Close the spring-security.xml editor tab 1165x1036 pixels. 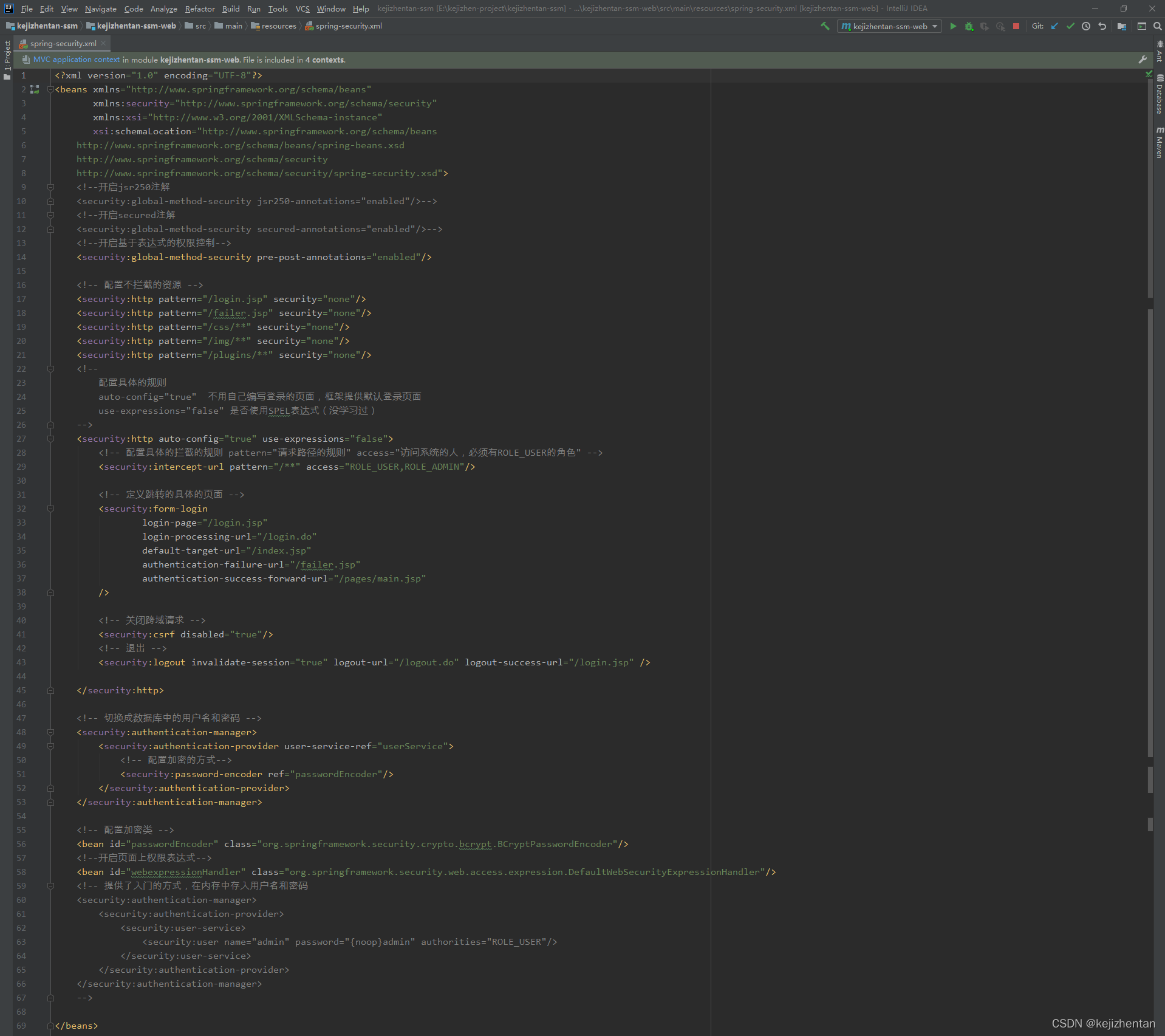(103, 43)
